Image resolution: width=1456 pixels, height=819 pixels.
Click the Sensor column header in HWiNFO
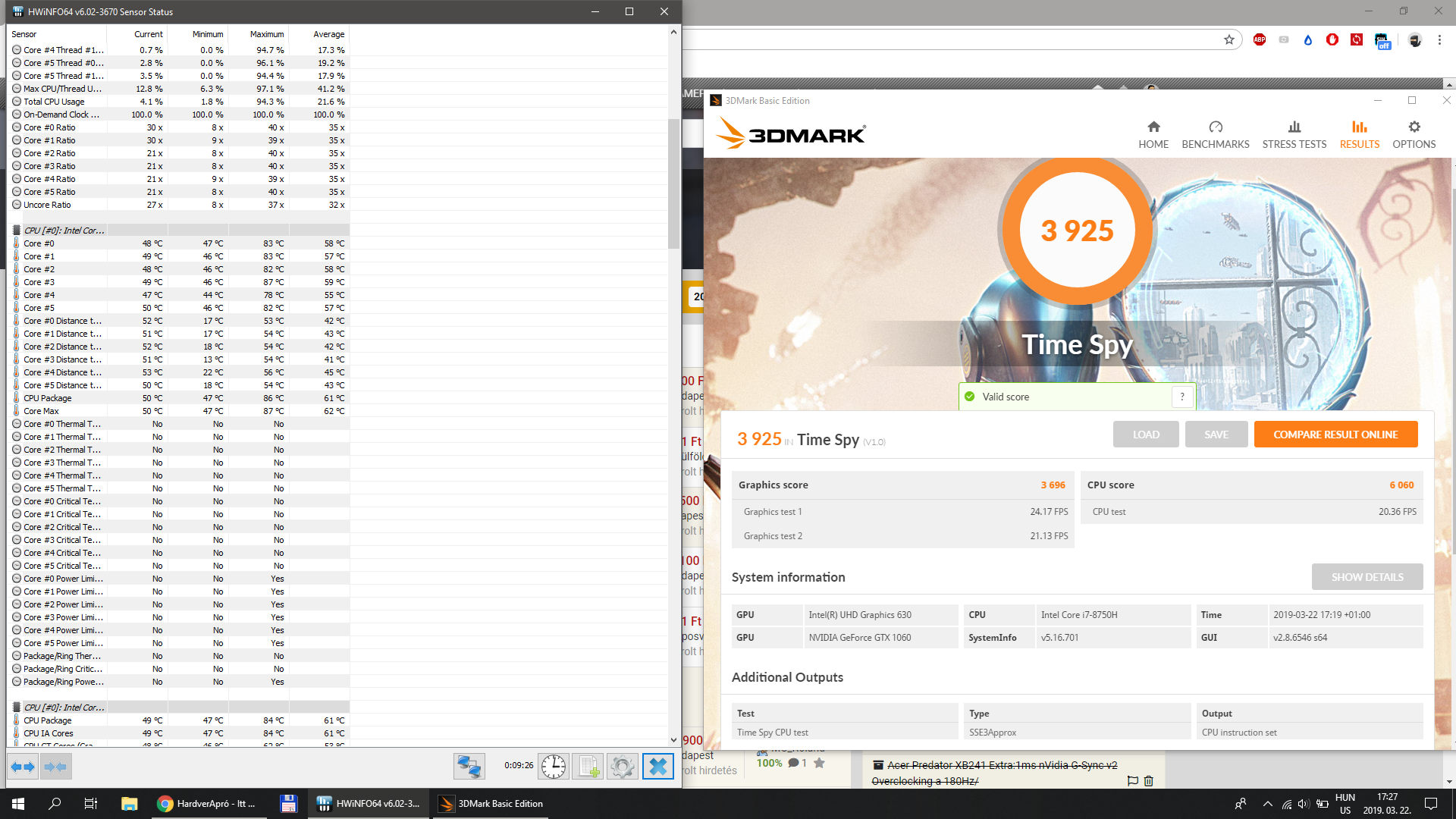point(57,34)
